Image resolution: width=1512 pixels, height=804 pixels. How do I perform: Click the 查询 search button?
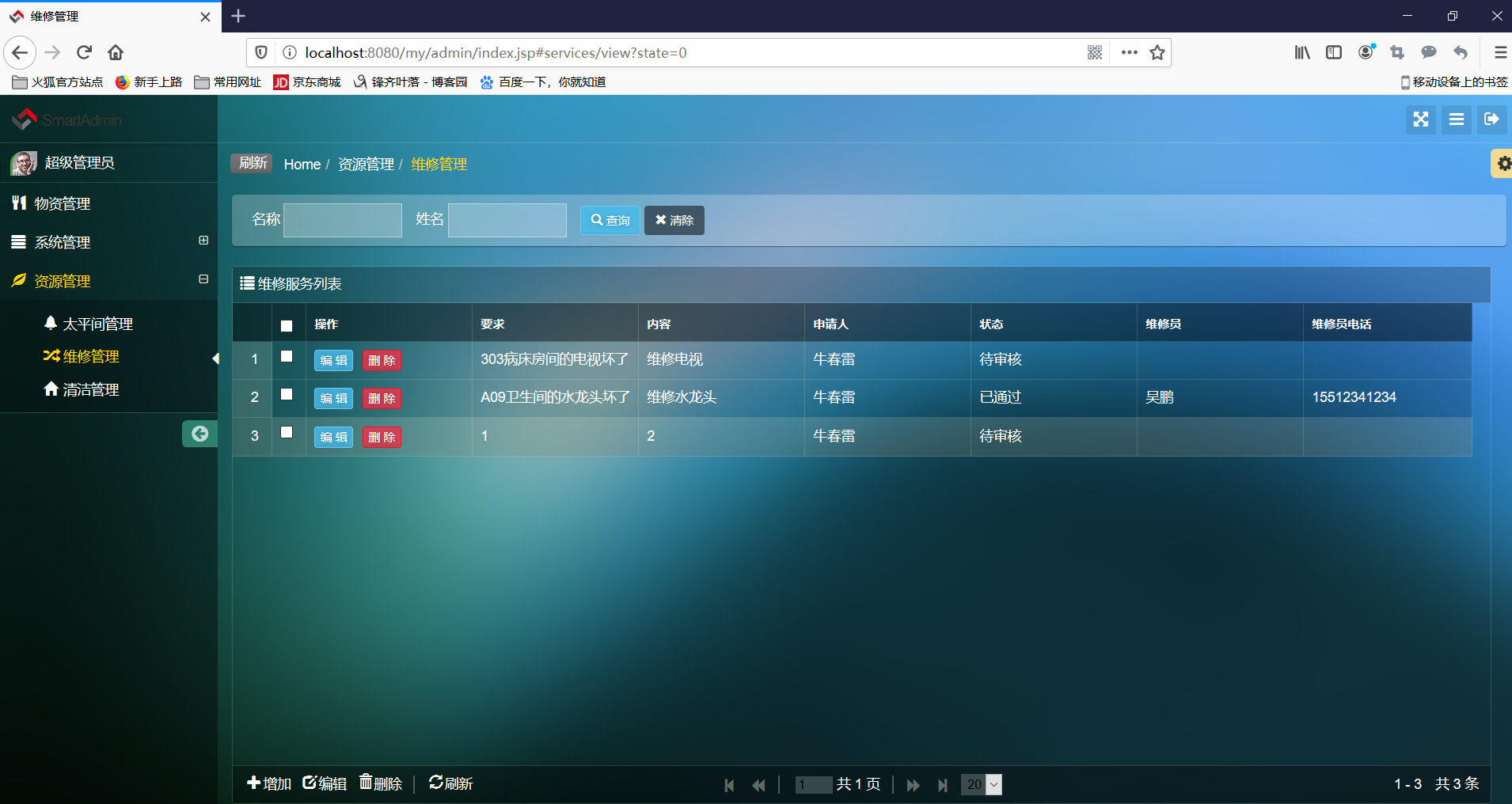pyautogui.click(x=609, y=220)
